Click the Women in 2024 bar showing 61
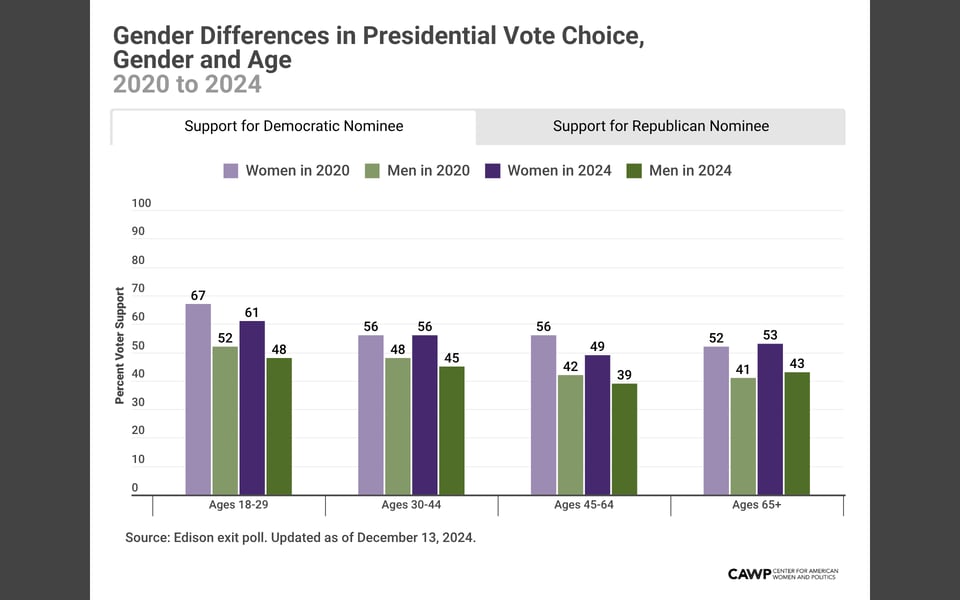This screenshot has width=960, height=600. tap(252, 407)
